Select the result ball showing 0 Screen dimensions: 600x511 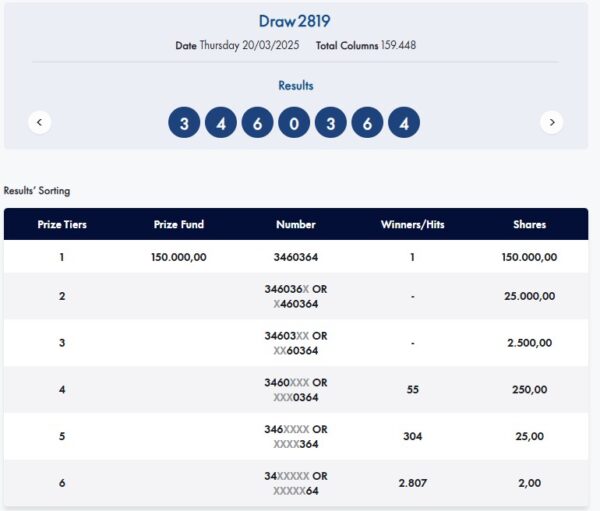click(294, 123)
